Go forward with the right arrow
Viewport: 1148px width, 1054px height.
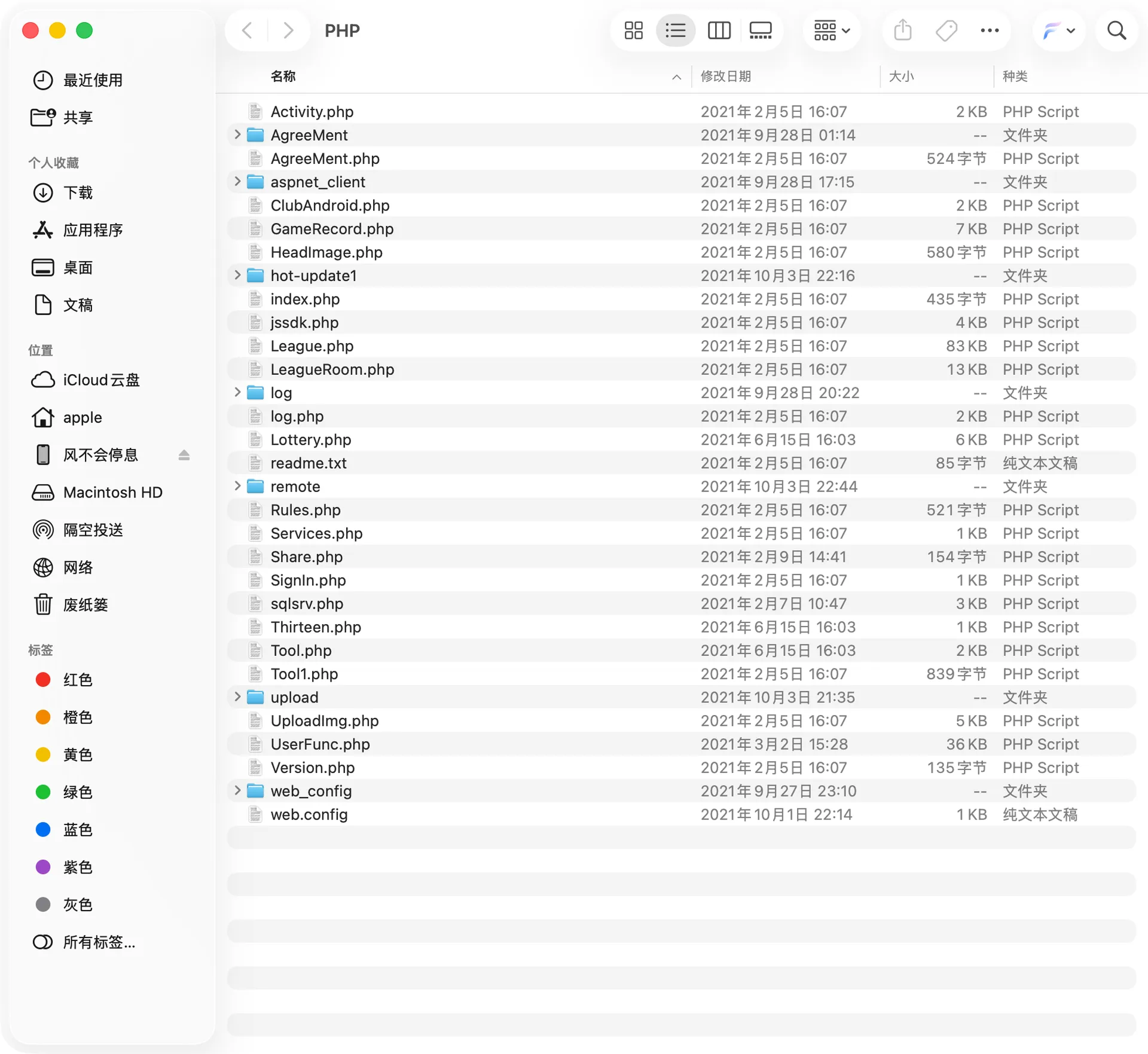coord(288,30)
